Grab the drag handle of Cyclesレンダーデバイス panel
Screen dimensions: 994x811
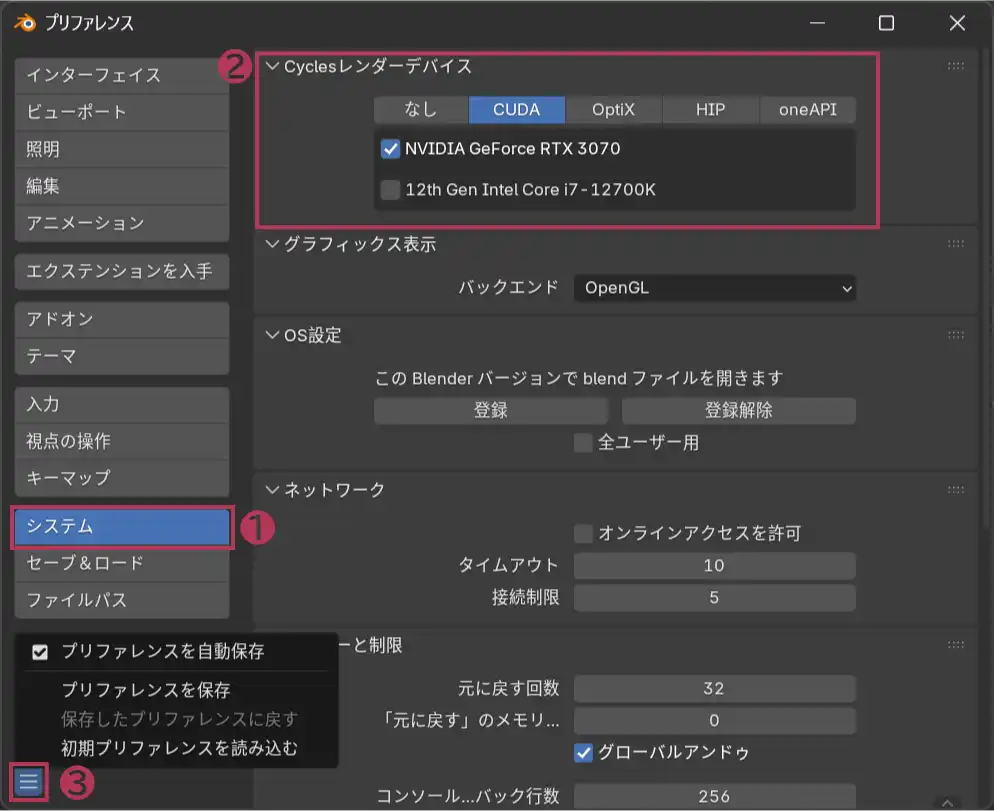point(955,67)
